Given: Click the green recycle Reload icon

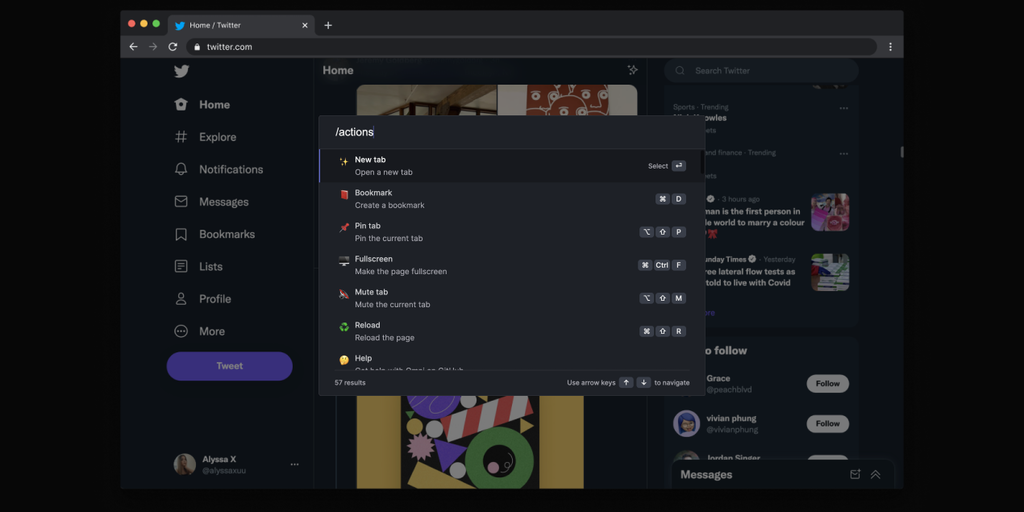Looking at the screenshot, I should pos(344,327).
